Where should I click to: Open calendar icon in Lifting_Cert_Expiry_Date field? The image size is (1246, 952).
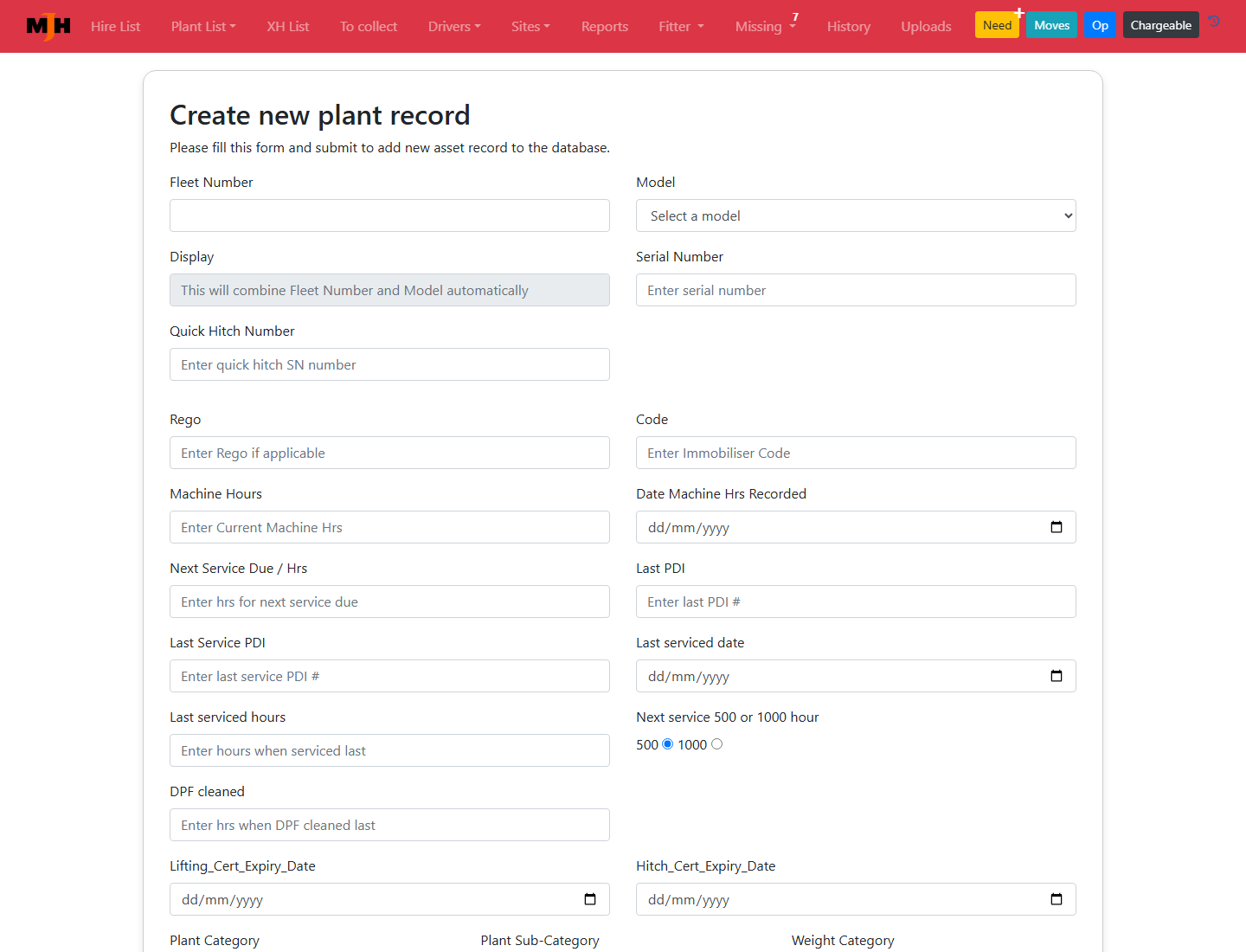[x=590, y=899]
